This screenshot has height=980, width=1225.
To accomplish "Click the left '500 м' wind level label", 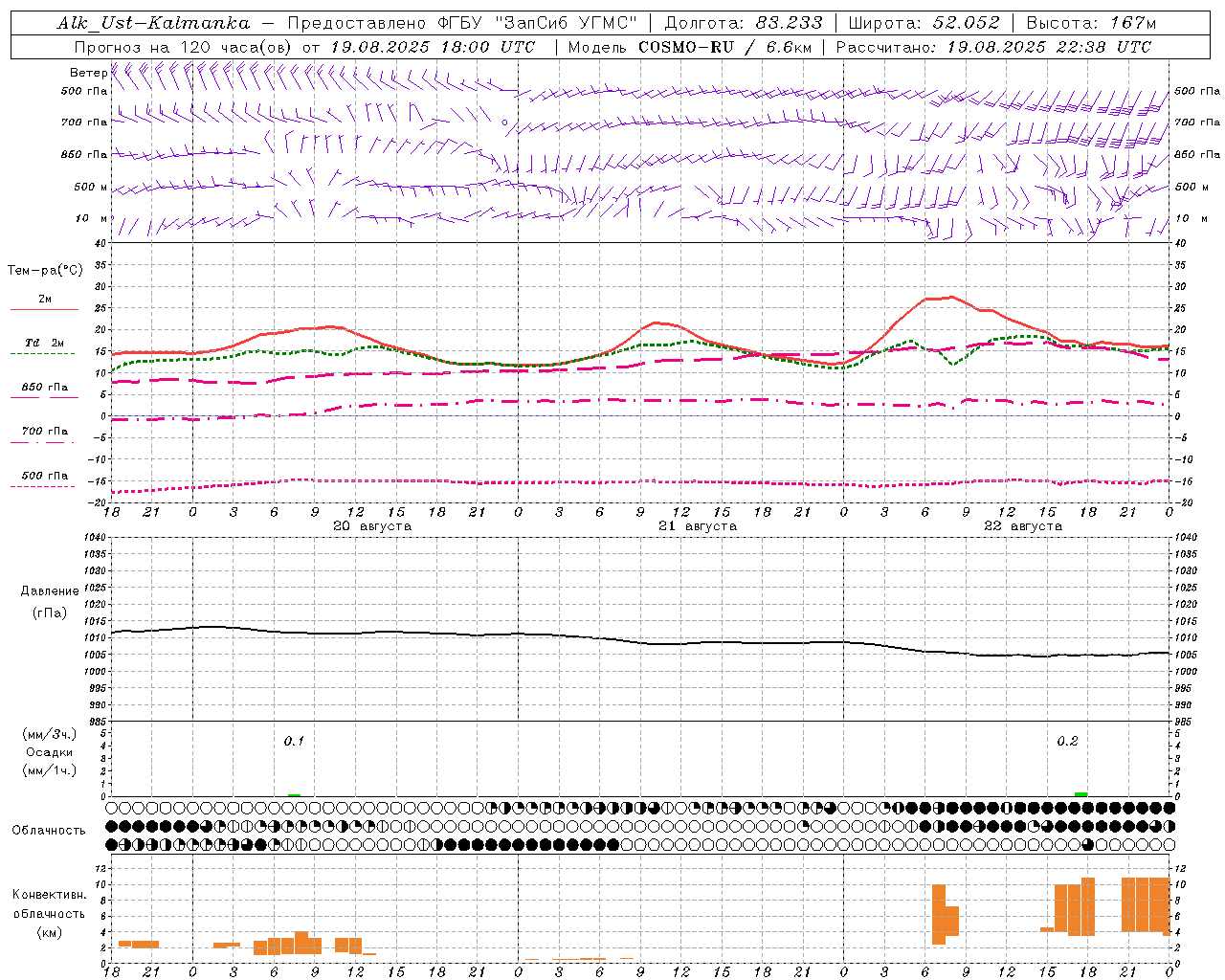I will tap(91, 187).
